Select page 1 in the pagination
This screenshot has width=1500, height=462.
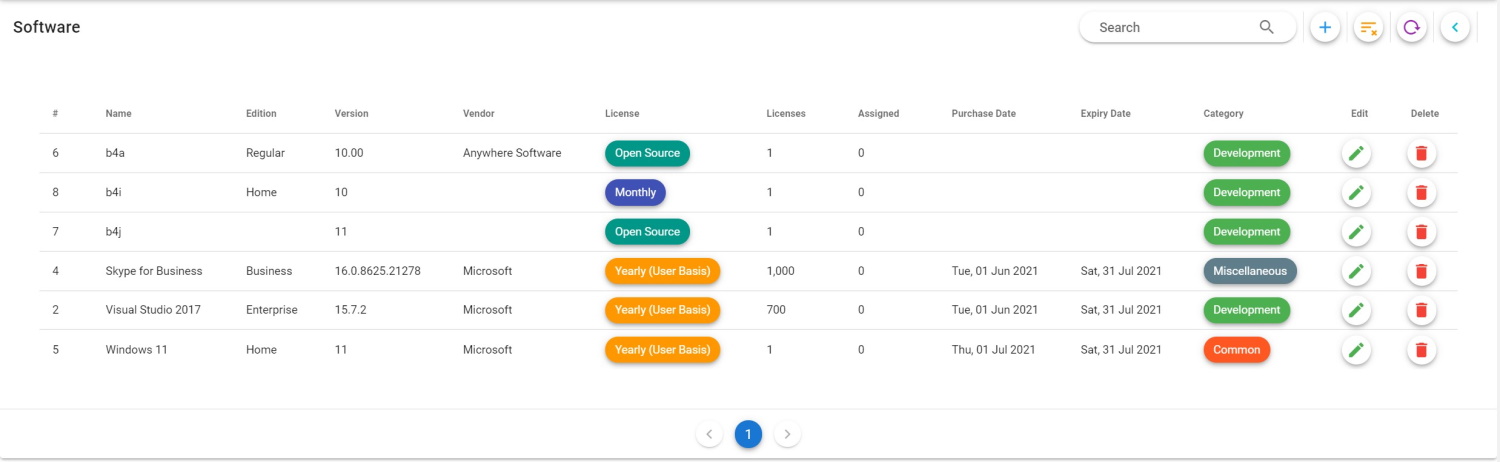click(748, 434)
